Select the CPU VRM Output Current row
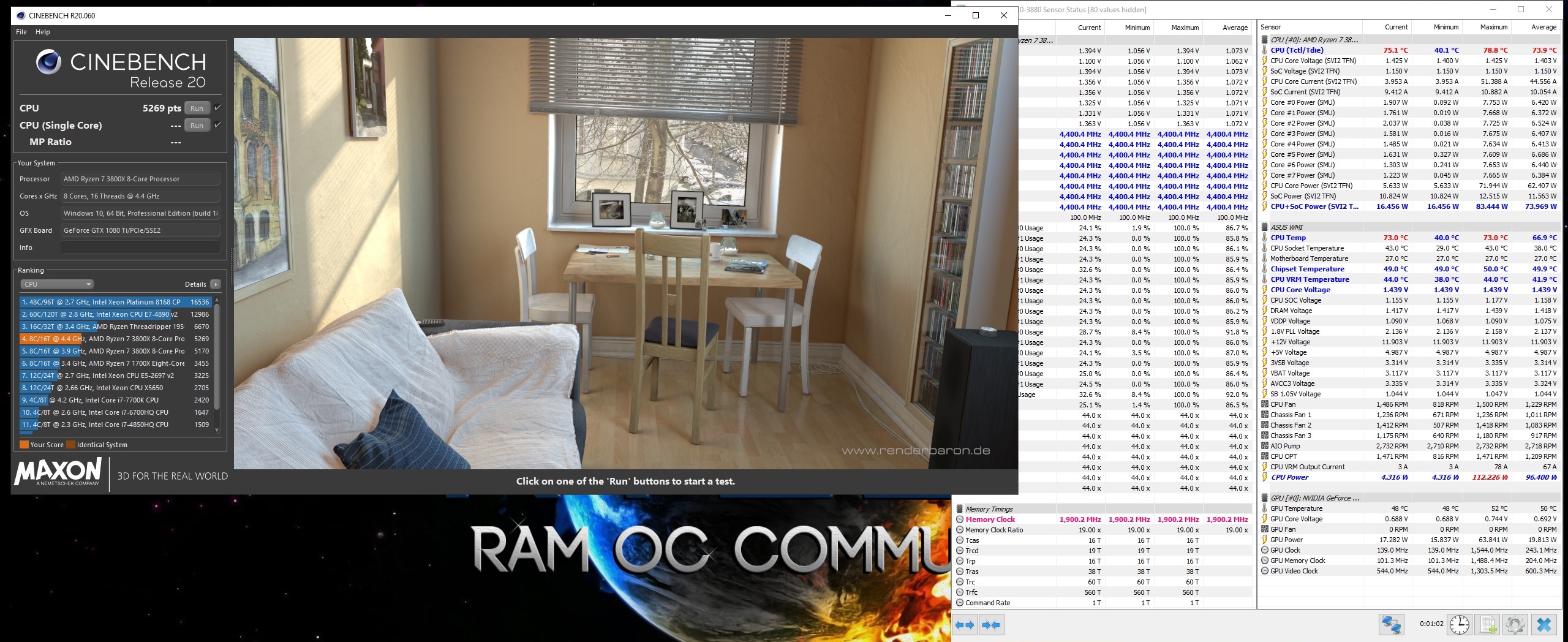 click(1409, 467)
